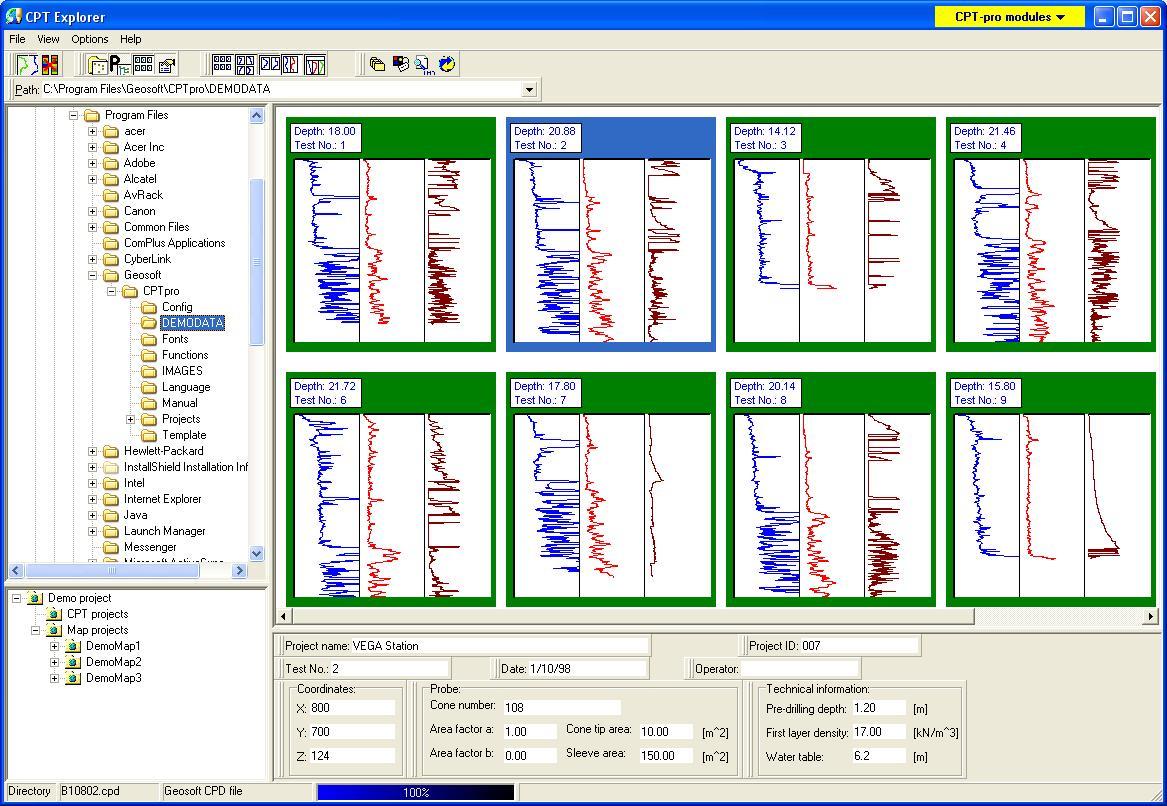
Task: Collapse the Geosoft folder node
Action: (92, 275)
